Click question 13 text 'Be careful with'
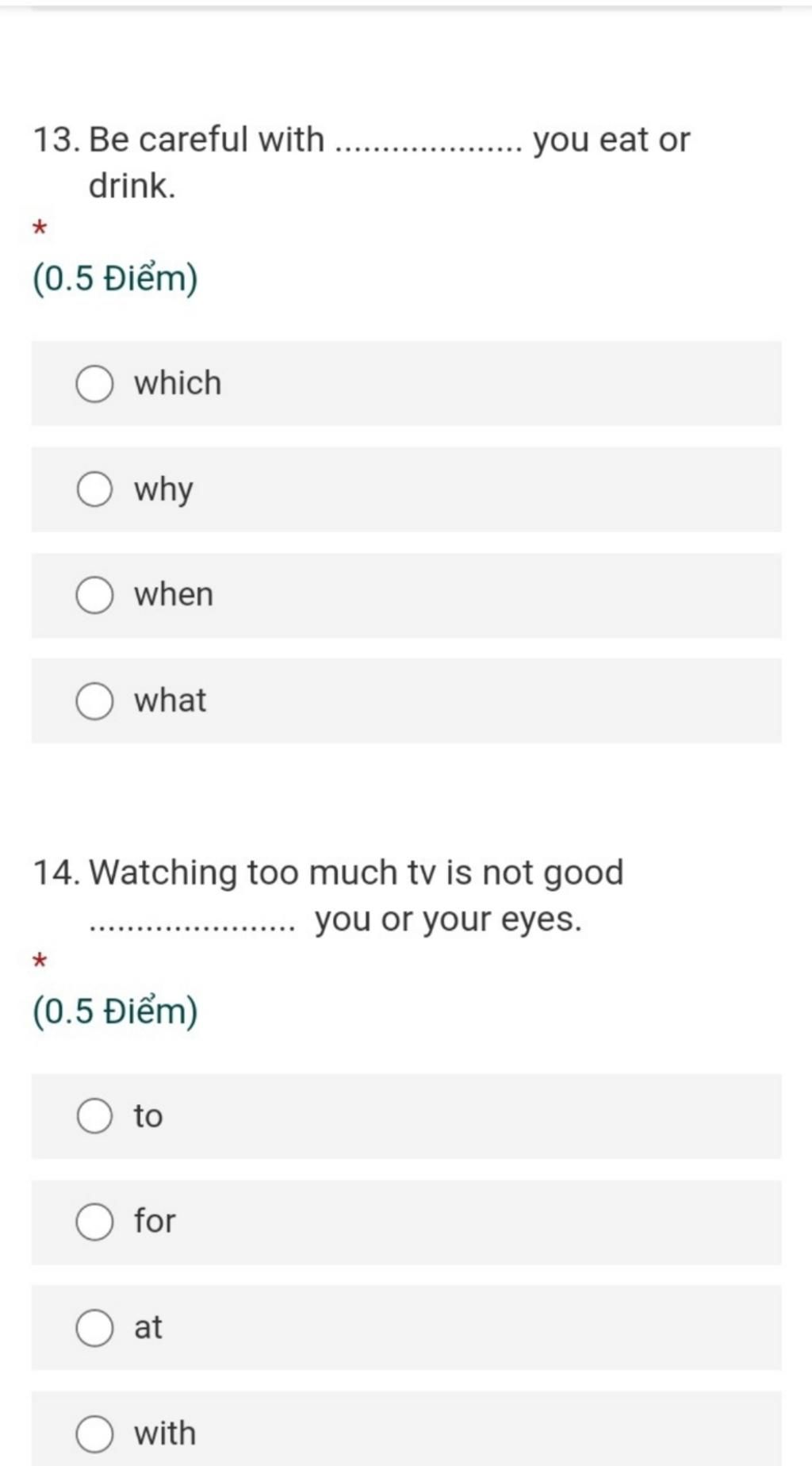Image resolution: width=812 pixels, height=1466 pixels. click(x=206, y=140)
